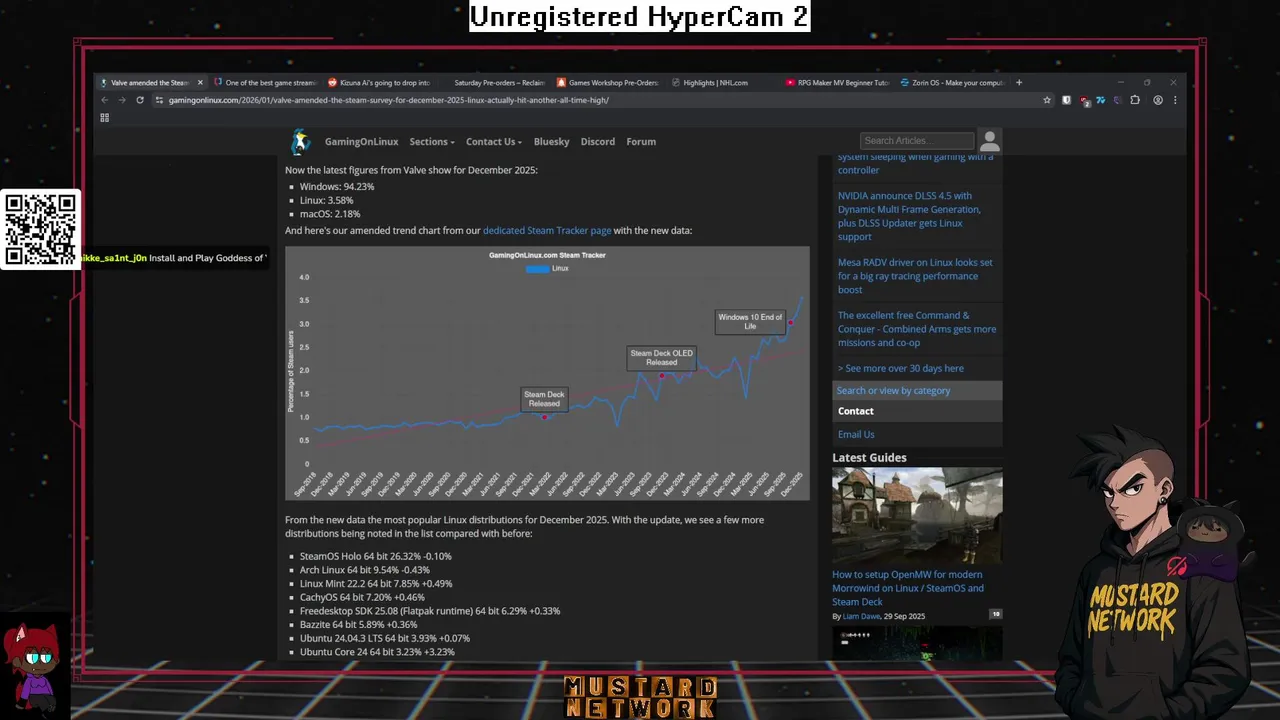Click the Windows 10 End of Life annotation
This screenshot has height=720, width=1280.
[750, 322]
